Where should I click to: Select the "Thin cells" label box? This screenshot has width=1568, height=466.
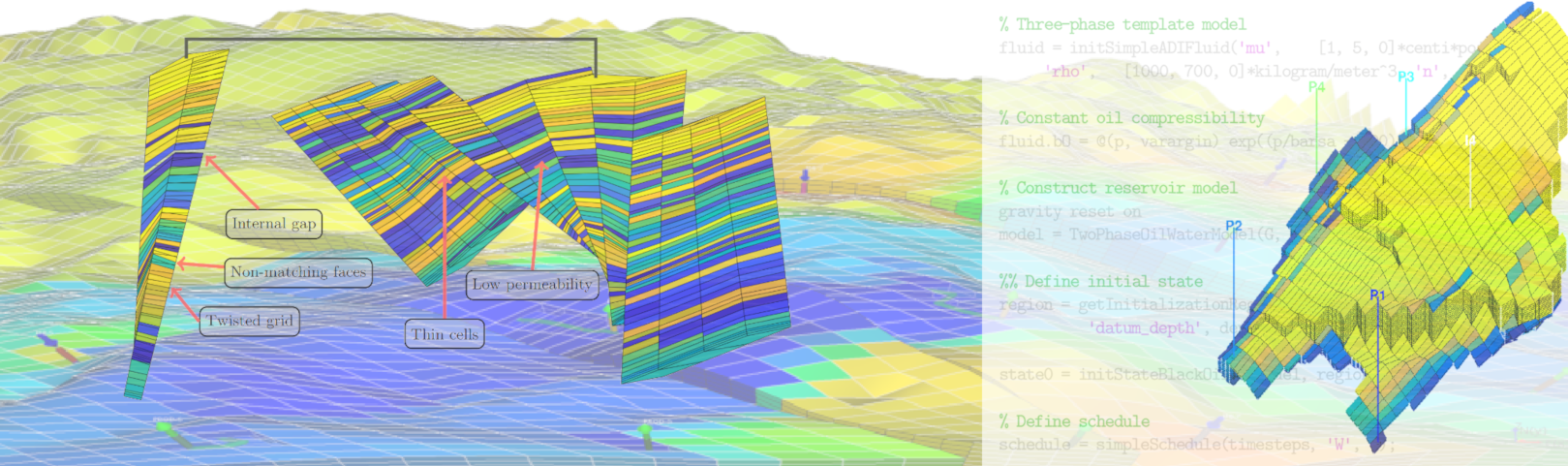coord(445,334)
